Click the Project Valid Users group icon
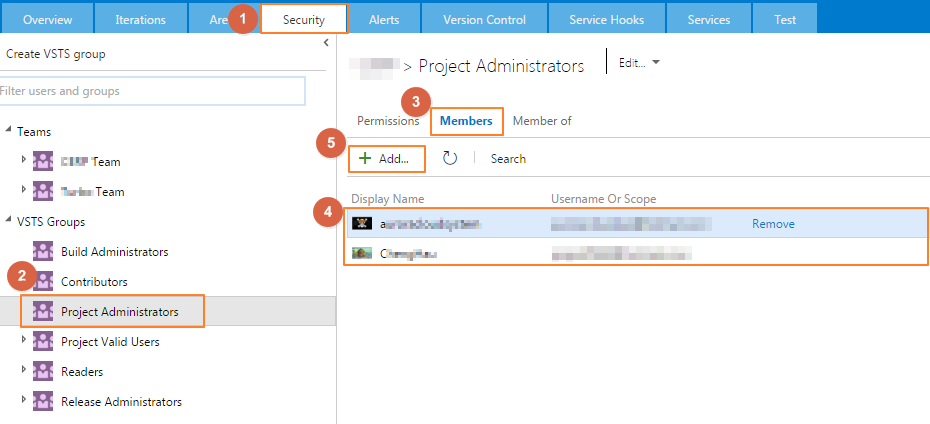Image resolution: width=930 pixels, height=424 pixels. coord(43,342)
